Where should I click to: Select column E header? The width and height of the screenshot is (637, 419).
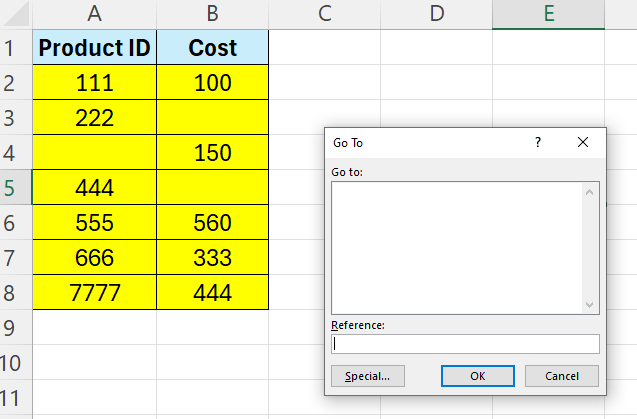pos(549,14)
